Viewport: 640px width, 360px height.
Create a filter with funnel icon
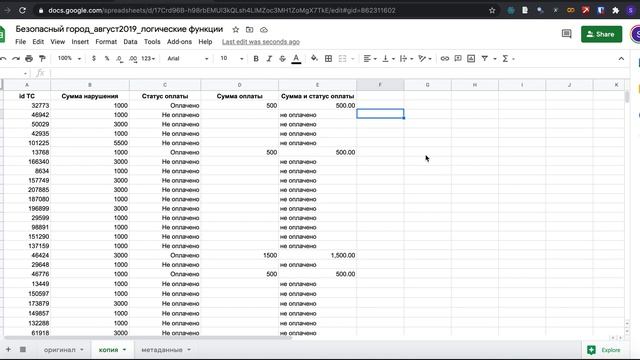point(484,59)
